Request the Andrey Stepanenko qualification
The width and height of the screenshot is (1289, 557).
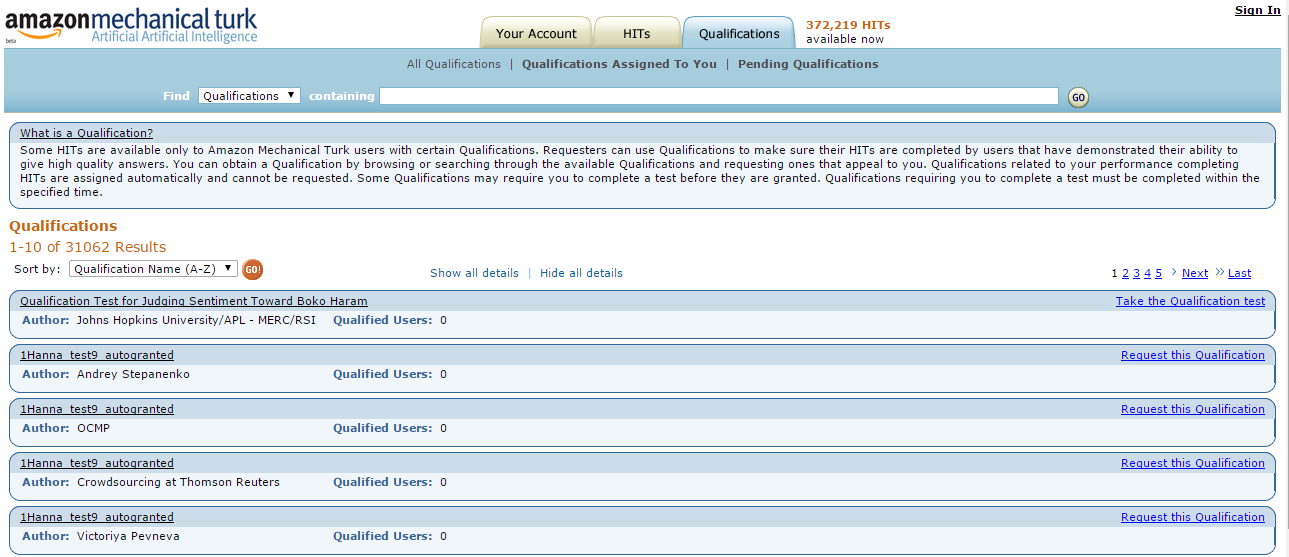(x=1193, y=355)
